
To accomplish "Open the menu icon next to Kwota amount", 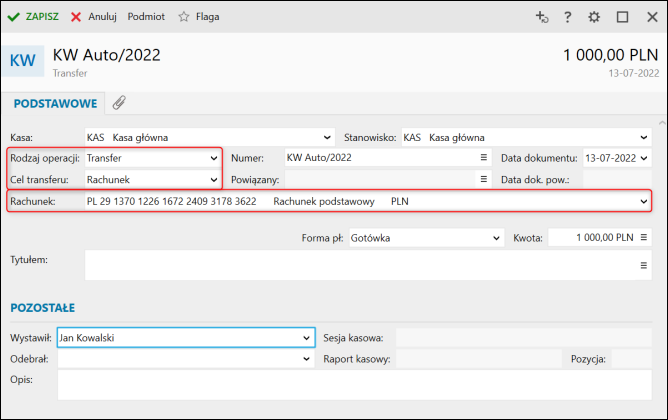I will coord(645,238).
